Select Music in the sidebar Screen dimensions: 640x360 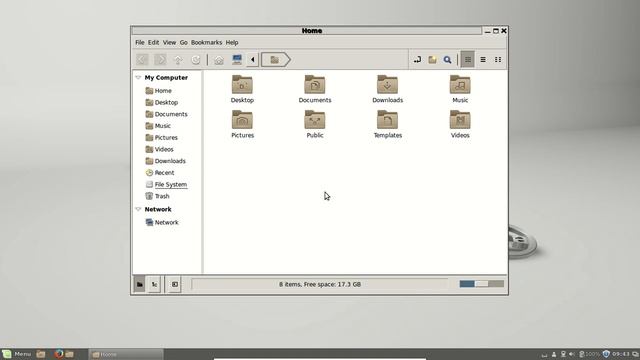click(x=158, y=126)
